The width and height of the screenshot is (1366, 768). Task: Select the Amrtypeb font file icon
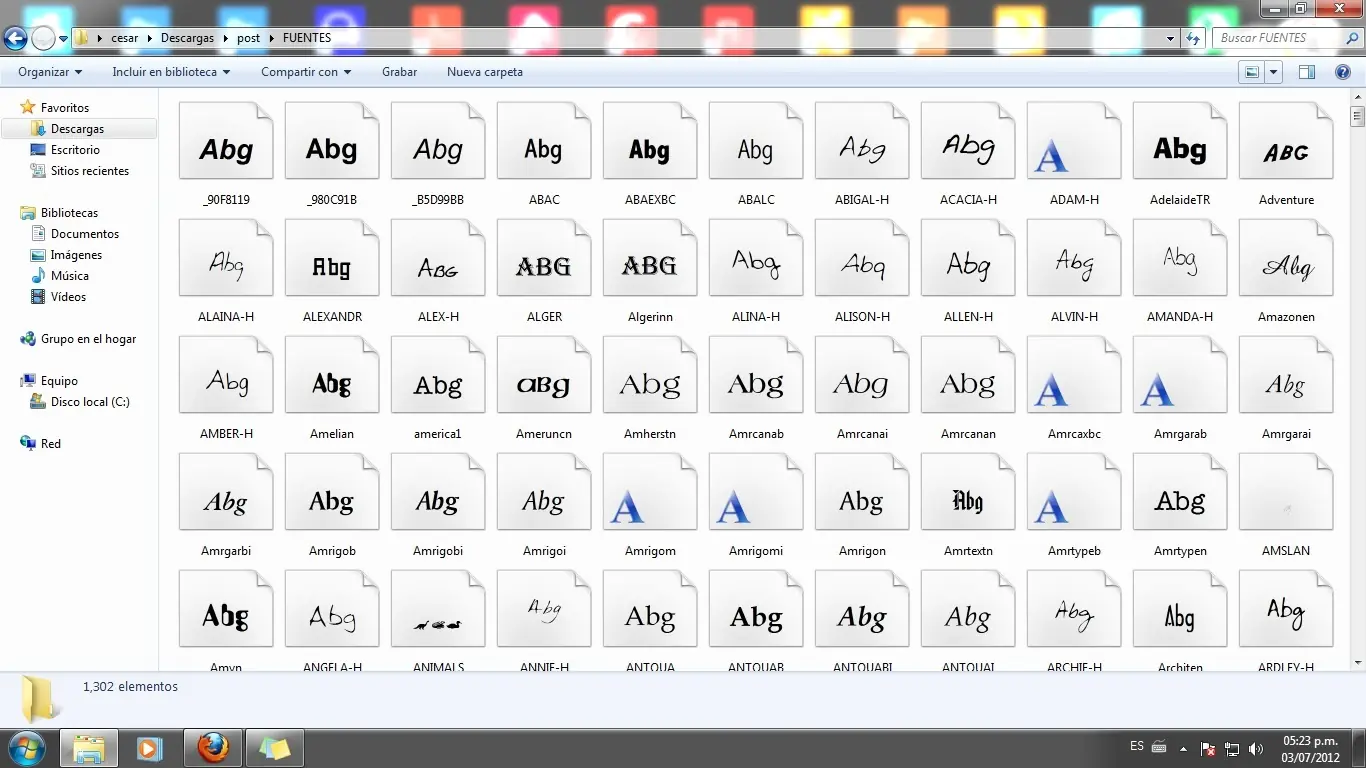1074,492
